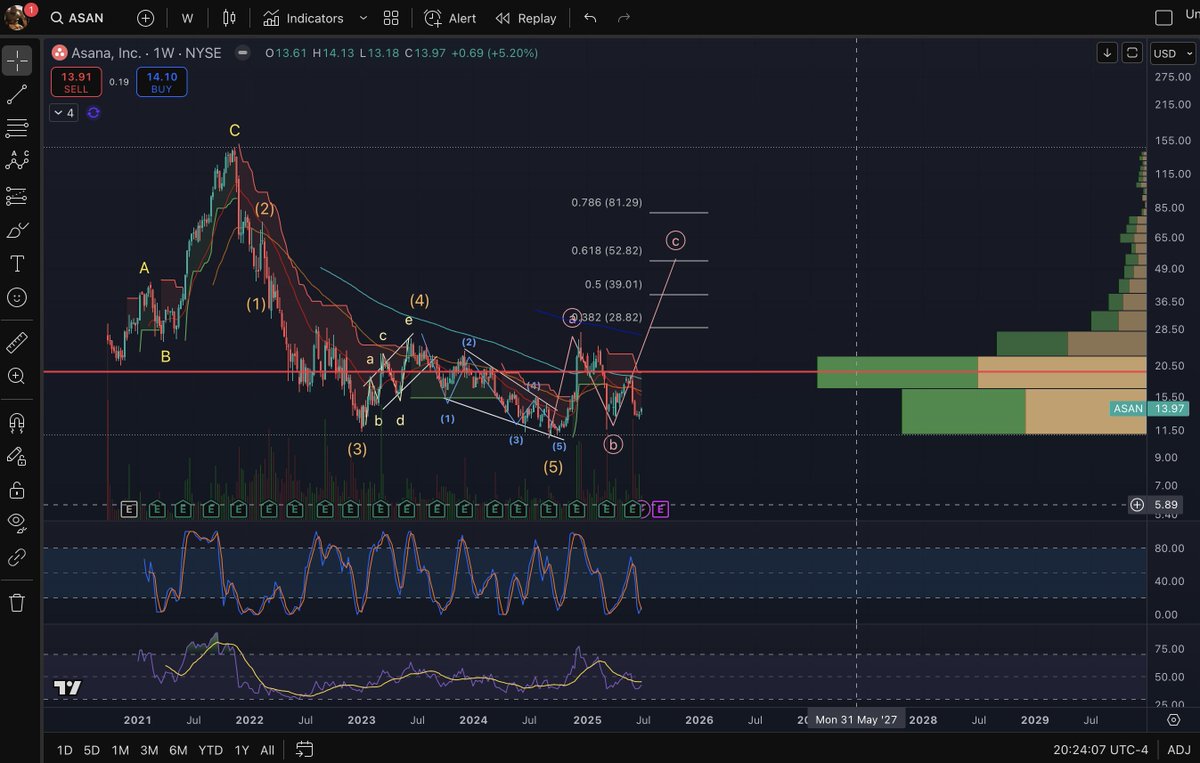Select the crosshair cursor tool

[17, 60]
